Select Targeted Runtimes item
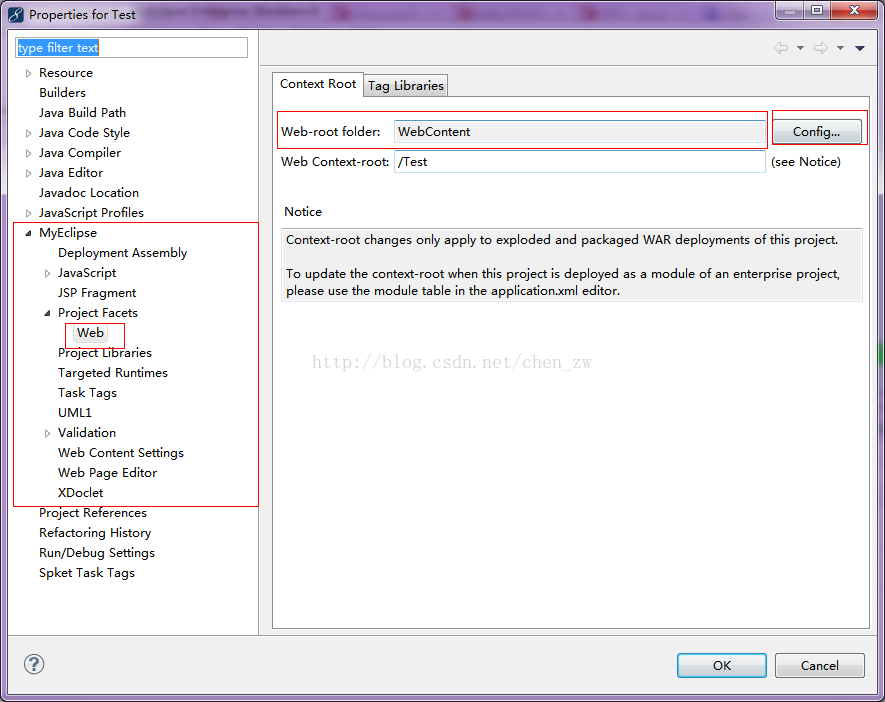Screen dimensions: 885x702 pyautogui.click(x=113, y=373)
